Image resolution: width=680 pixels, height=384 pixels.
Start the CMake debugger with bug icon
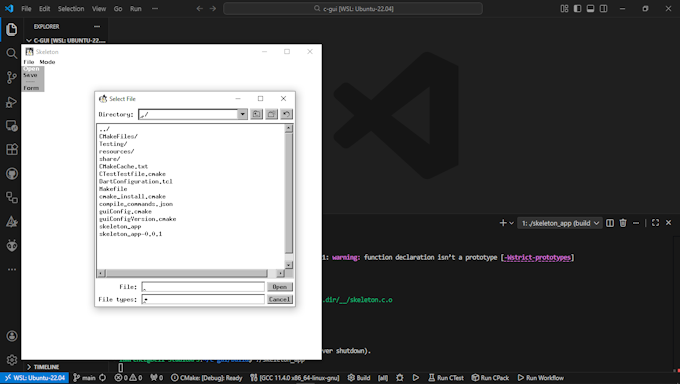click(400, 378)
